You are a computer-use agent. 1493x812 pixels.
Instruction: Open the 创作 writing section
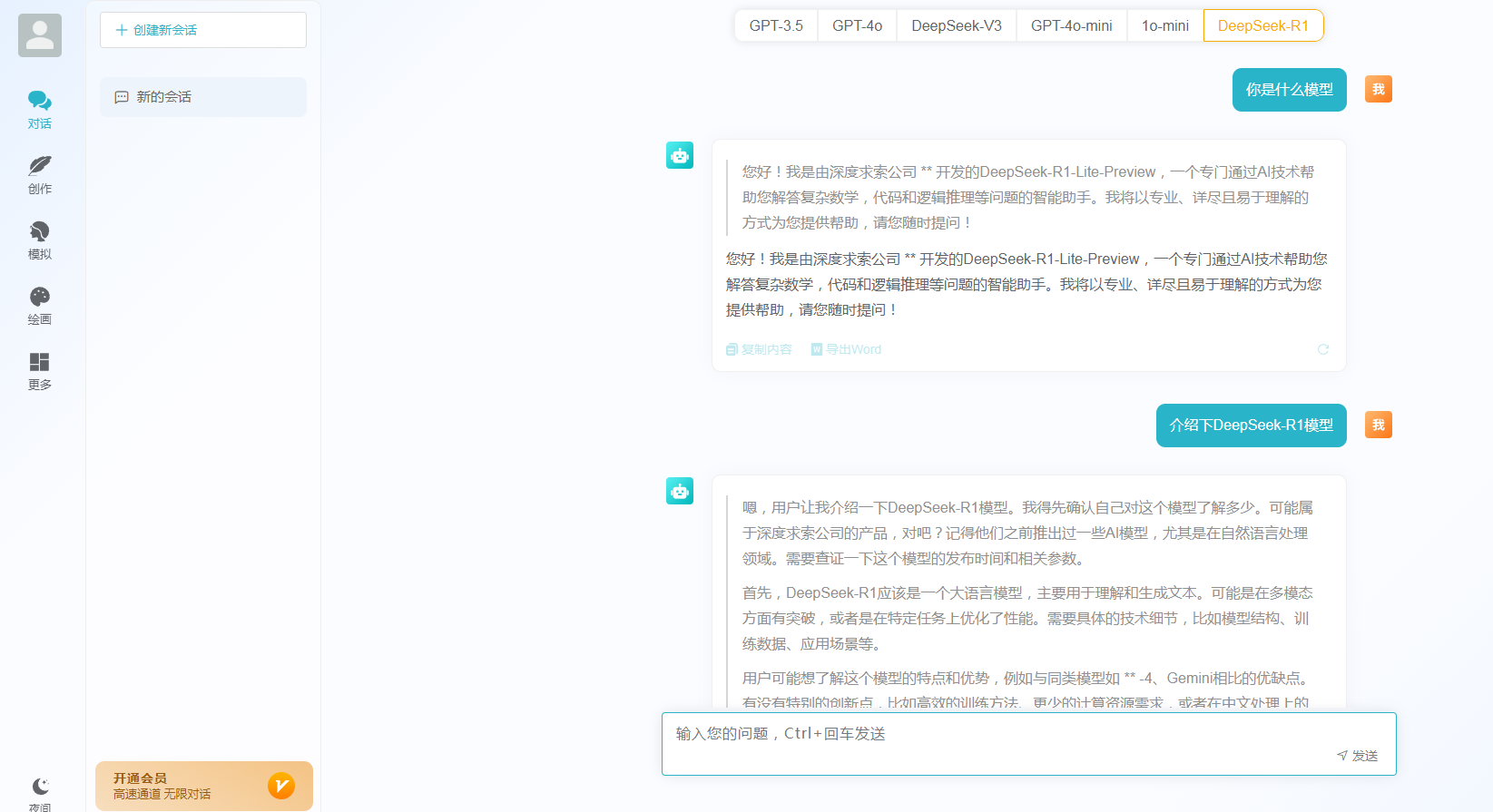click(40, 175)
